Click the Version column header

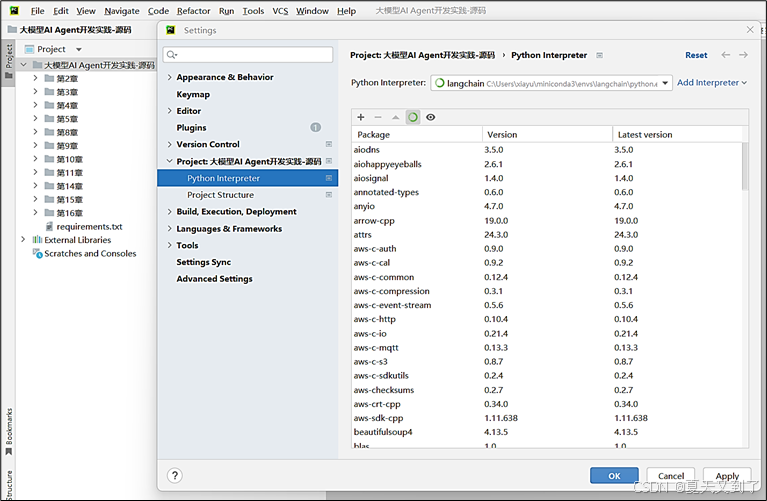(547, 135)
